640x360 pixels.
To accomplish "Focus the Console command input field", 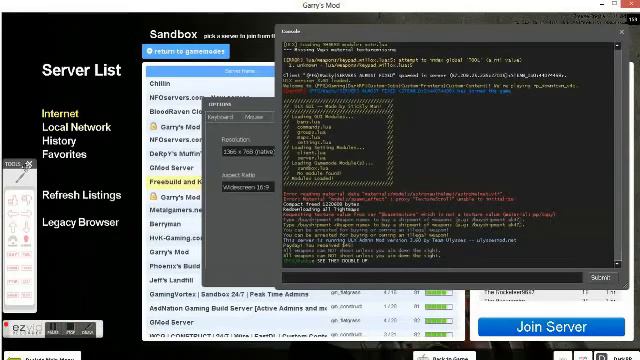I will [x=432, y=278].
